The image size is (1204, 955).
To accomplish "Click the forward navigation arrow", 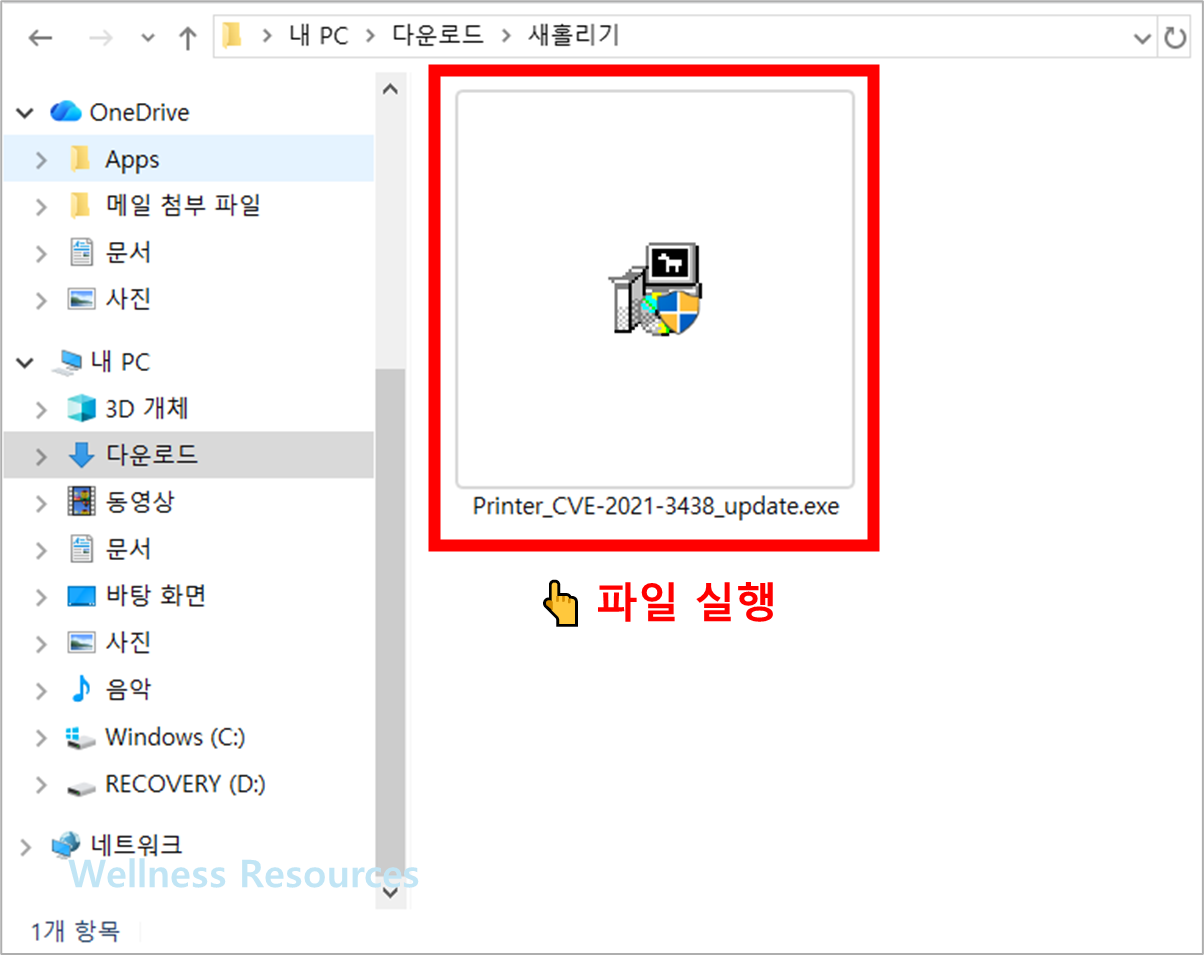I will click(100, 38).
